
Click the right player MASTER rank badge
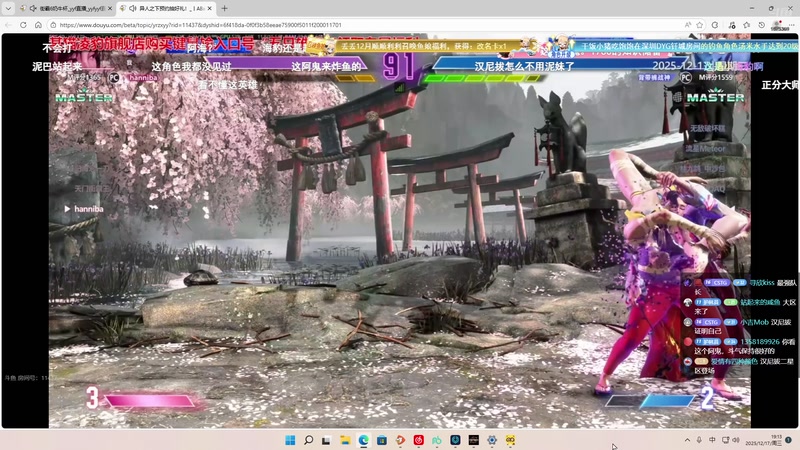715,96
